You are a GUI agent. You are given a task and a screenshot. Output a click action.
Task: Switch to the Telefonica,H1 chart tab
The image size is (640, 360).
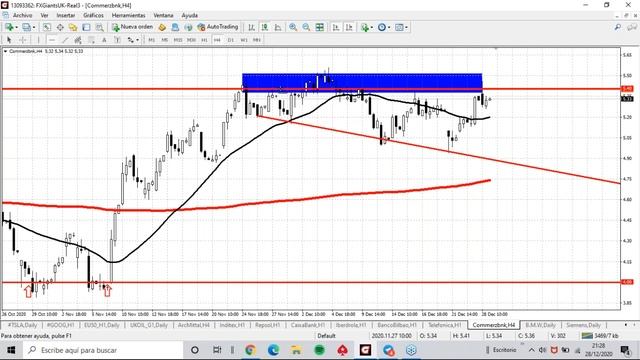(444, 325)
